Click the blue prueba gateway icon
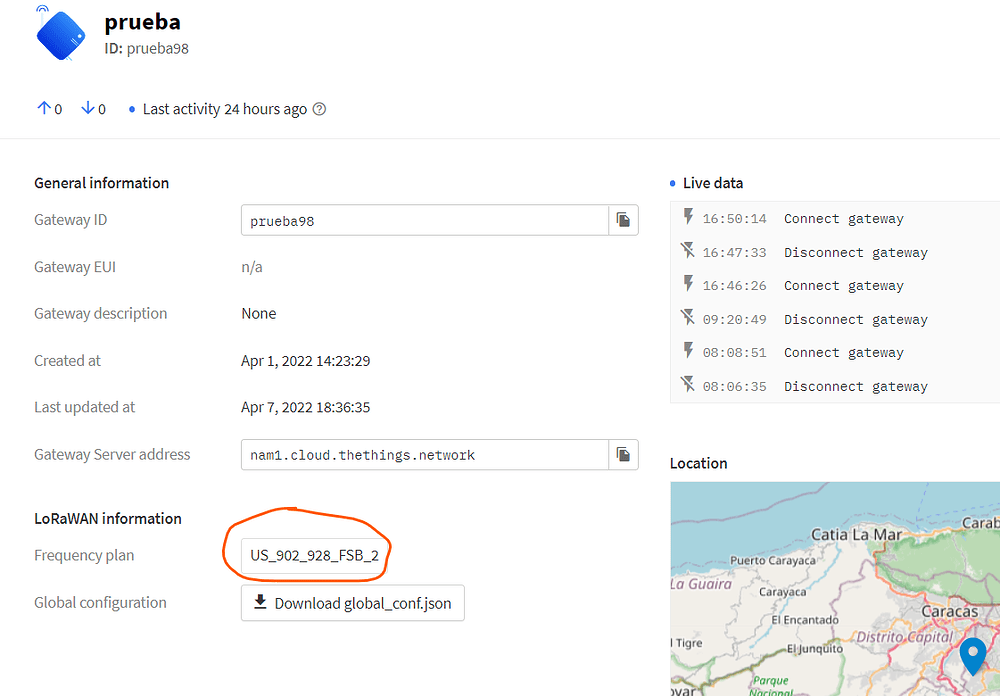 60,34
